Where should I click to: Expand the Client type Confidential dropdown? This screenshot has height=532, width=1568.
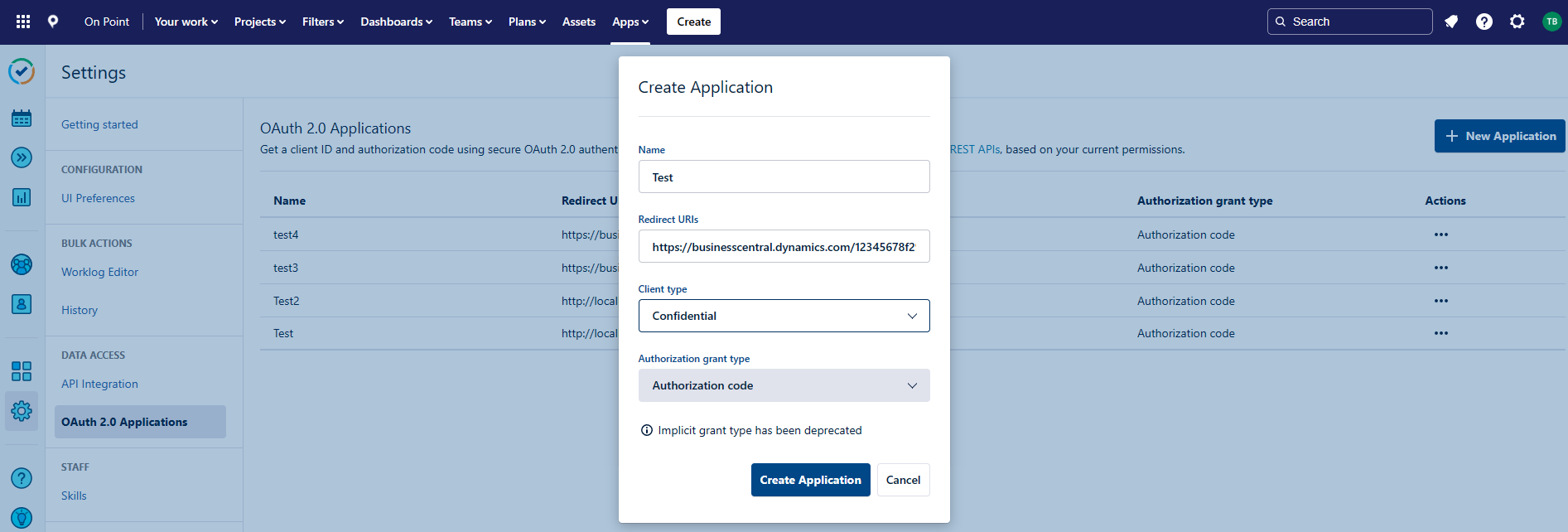(x=784, y=316)
